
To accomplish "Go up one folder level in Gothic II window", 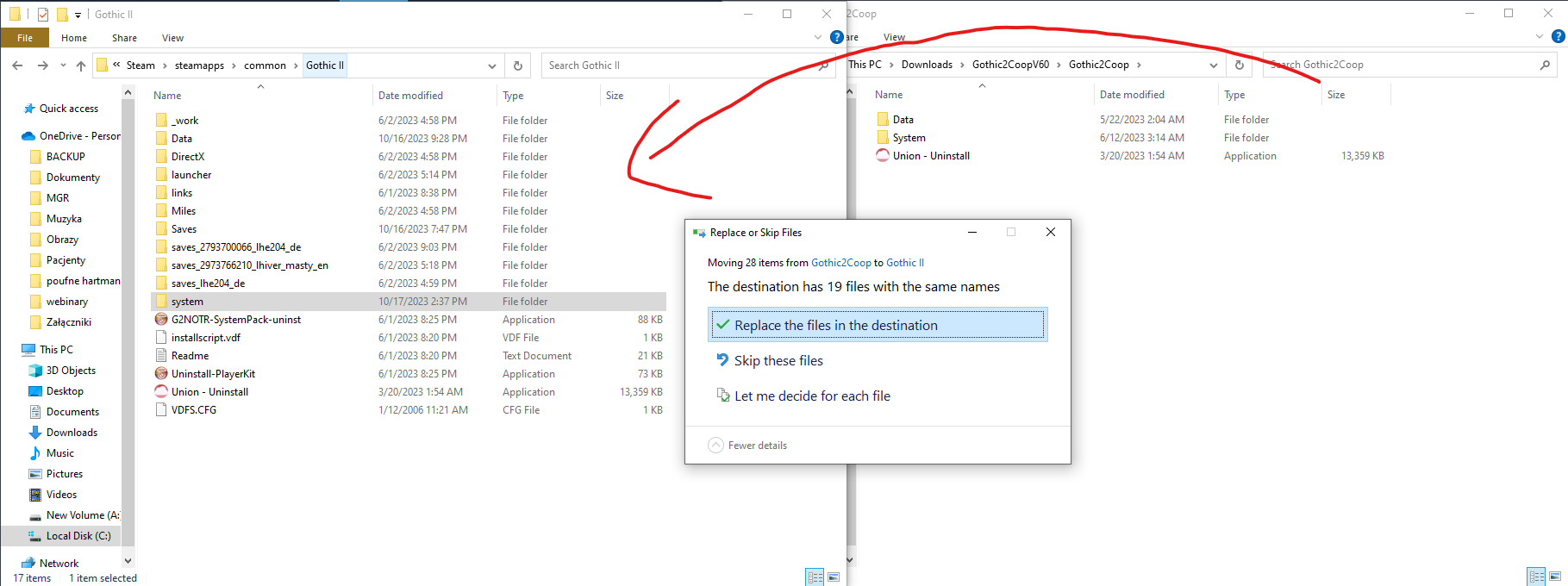I will click(81, 65).
